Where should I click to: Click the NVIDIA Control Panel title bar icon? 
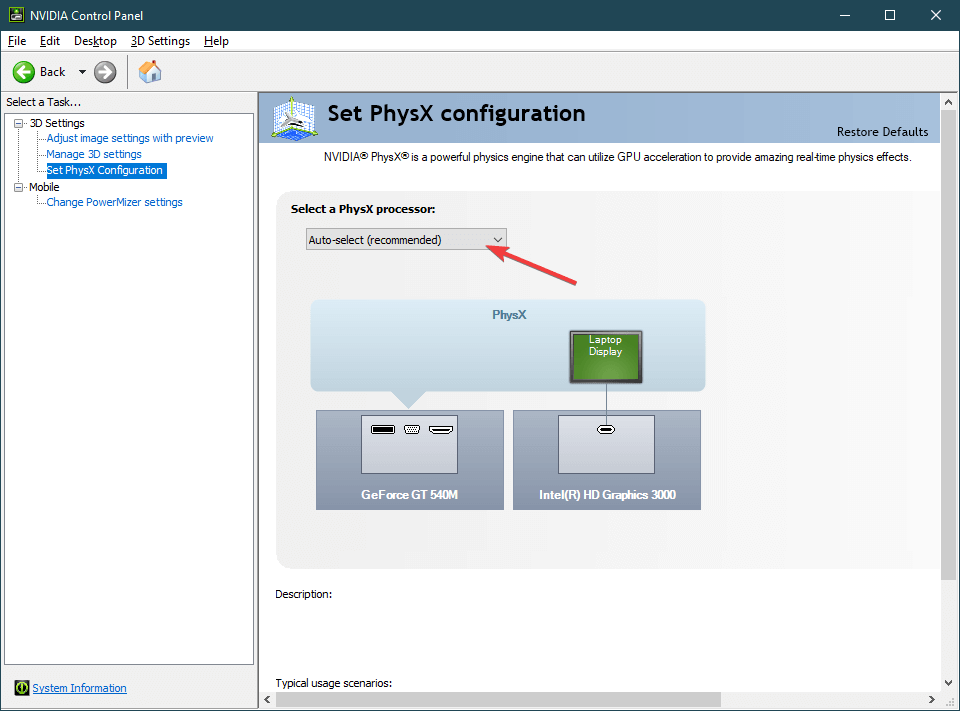[x=16, y=15]
